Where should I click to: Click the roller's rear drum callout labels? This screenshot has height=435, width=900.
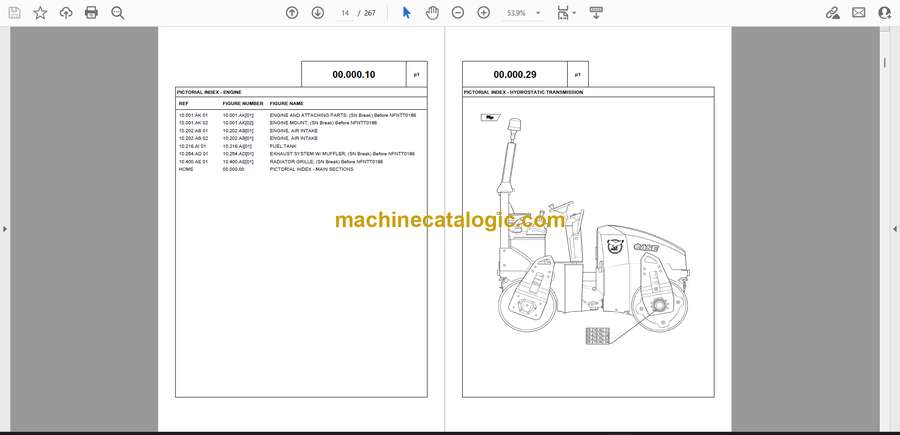click(597, 335)
